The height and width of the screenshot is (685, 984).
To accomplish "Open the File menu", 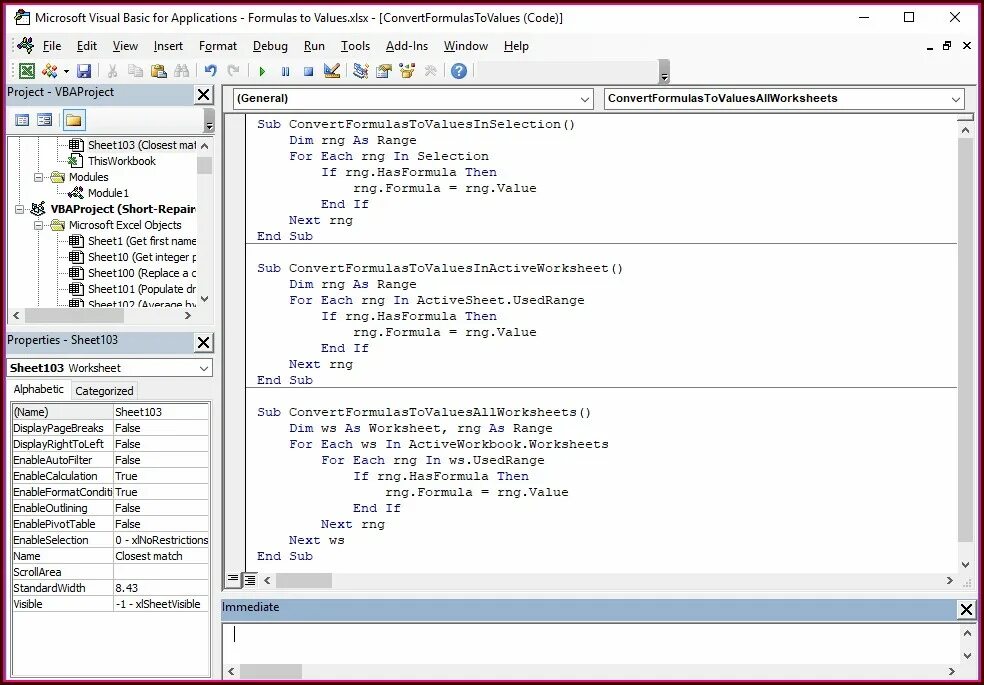I will tap(51, 46).
